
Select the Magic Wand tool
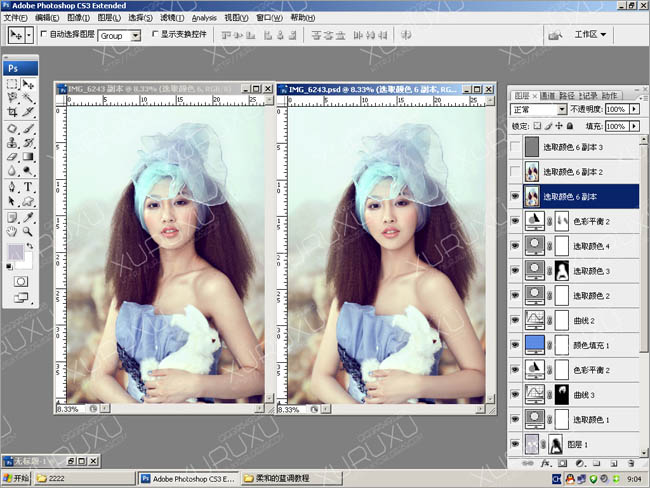(x=28, y=99)
